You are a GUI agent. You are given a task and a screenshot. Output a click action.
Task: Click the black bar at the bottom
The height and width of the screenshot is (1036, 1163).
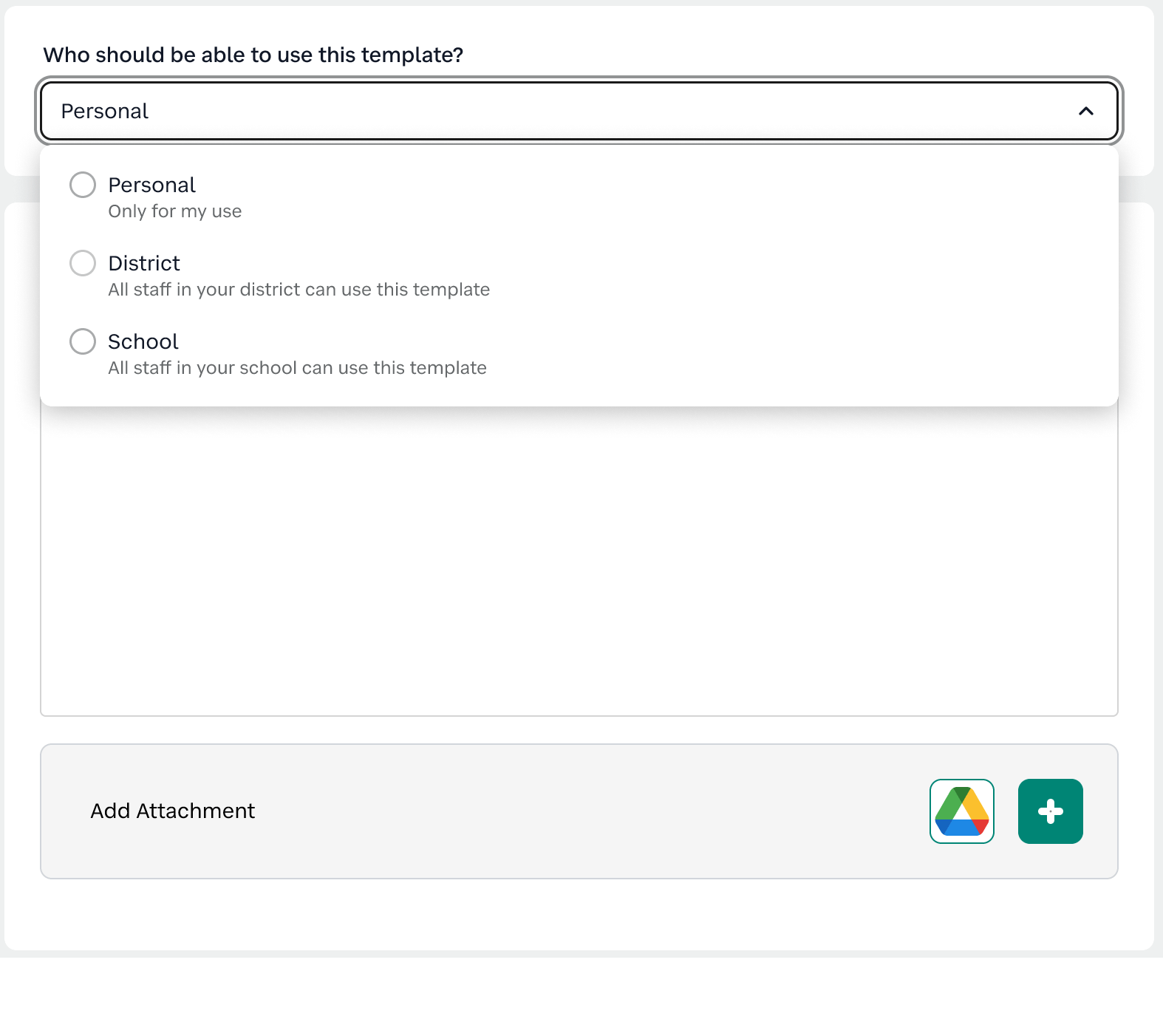point(581,998)
